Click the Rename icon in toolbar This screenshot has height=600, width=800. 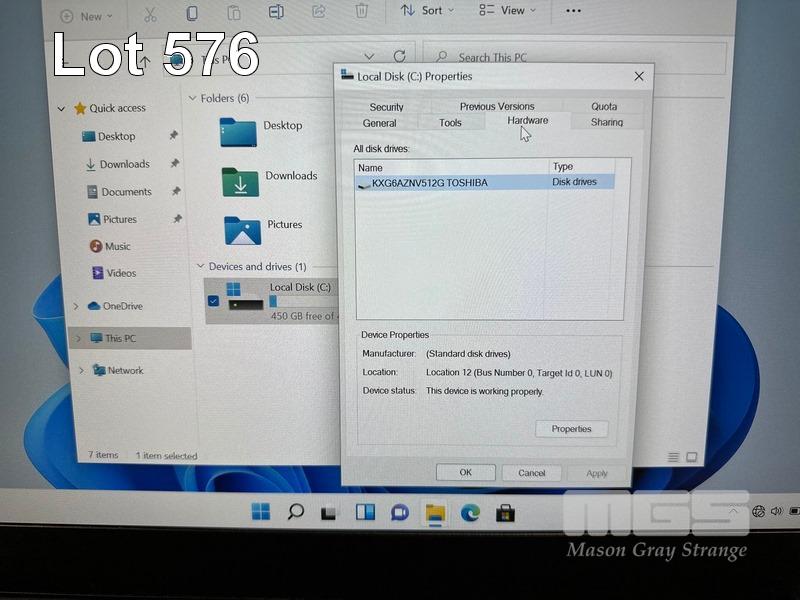[277, 13]
